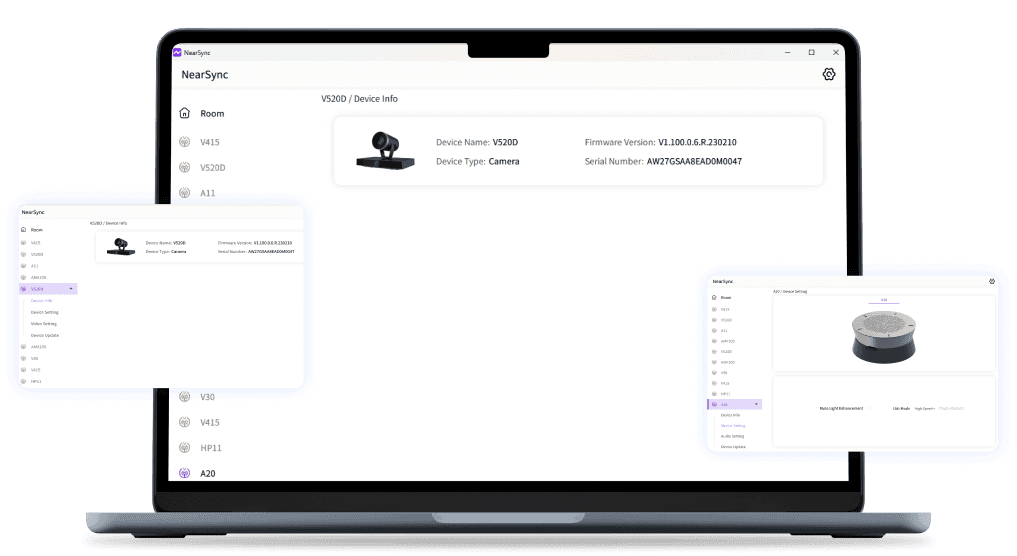Screen dimensions: 1017x556
Task: Click firmware version V1.100.0.6.R.230210 in main window
Action: (697, 142)
